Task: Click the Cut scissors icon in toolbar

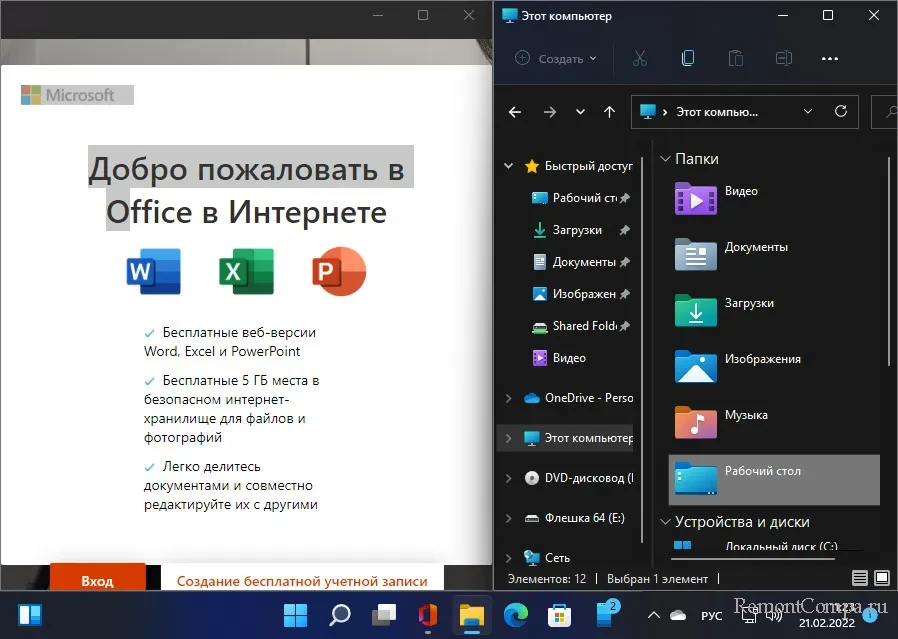Action: pos(640,58)
